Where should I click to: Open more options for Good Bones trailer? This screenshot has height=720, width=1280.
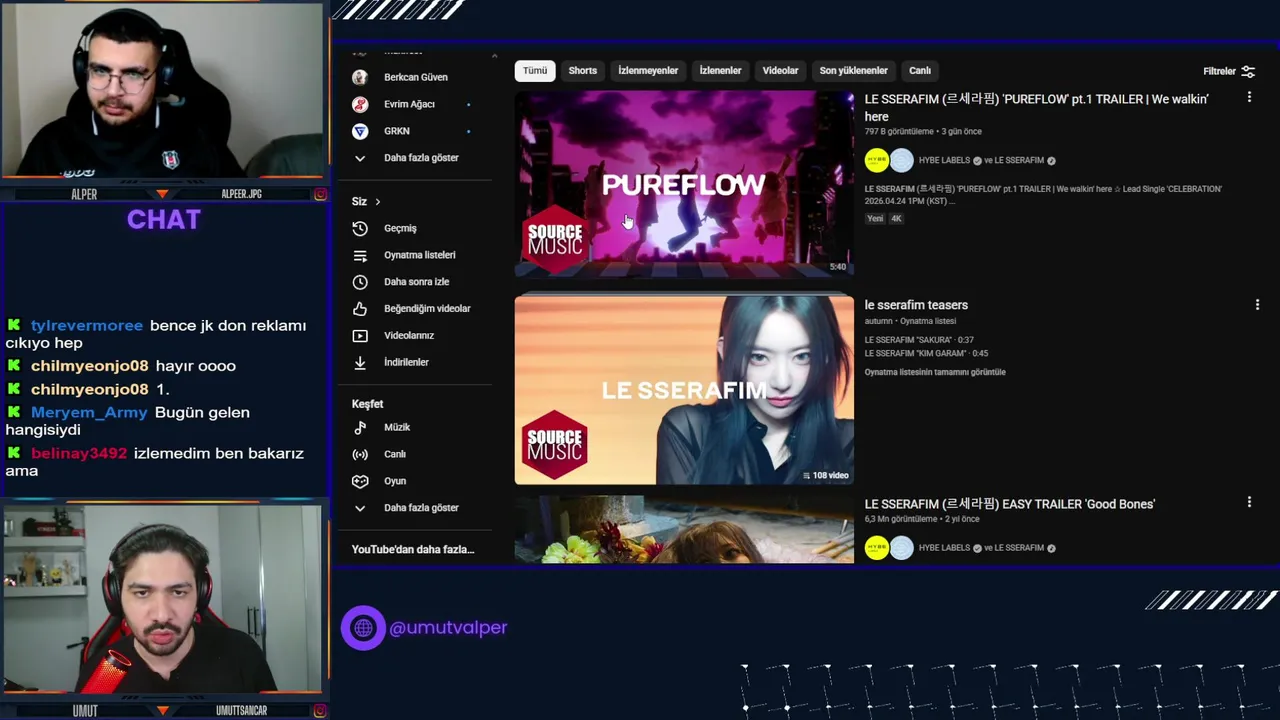(x=1249, y=502)
